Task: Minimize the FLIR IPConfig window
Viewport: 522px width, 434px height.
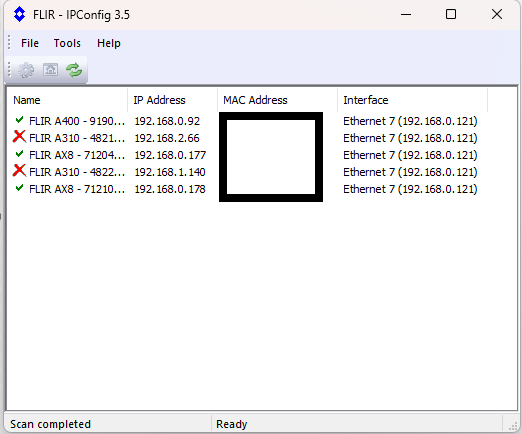Action: tap(406, 14)
